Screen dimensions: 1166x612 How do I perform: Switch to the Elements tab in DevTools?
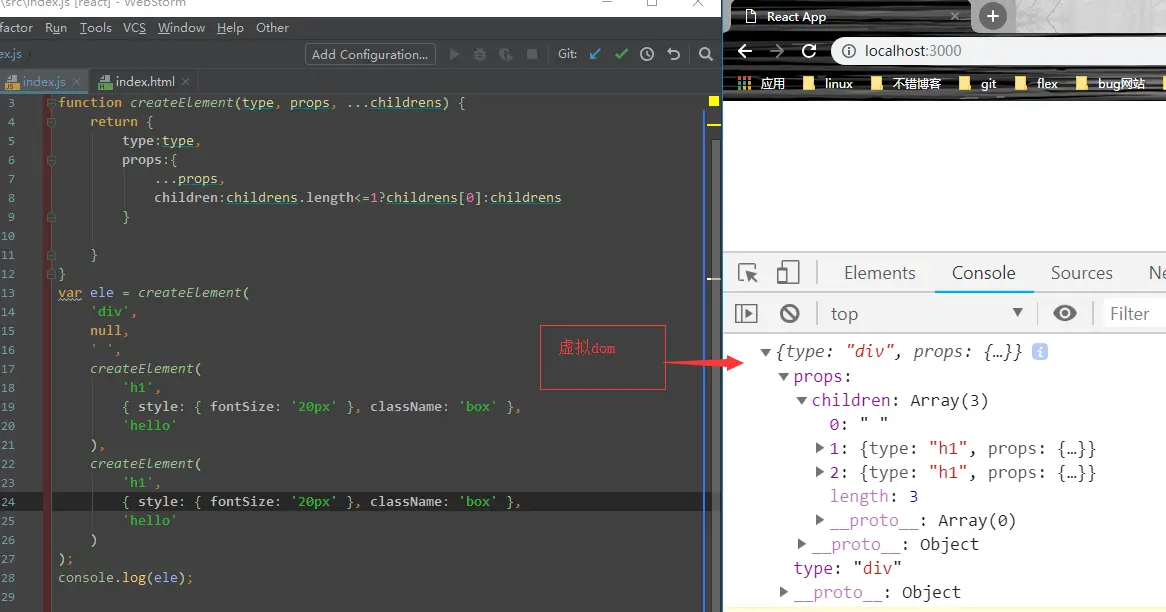(x=879, y=273)
